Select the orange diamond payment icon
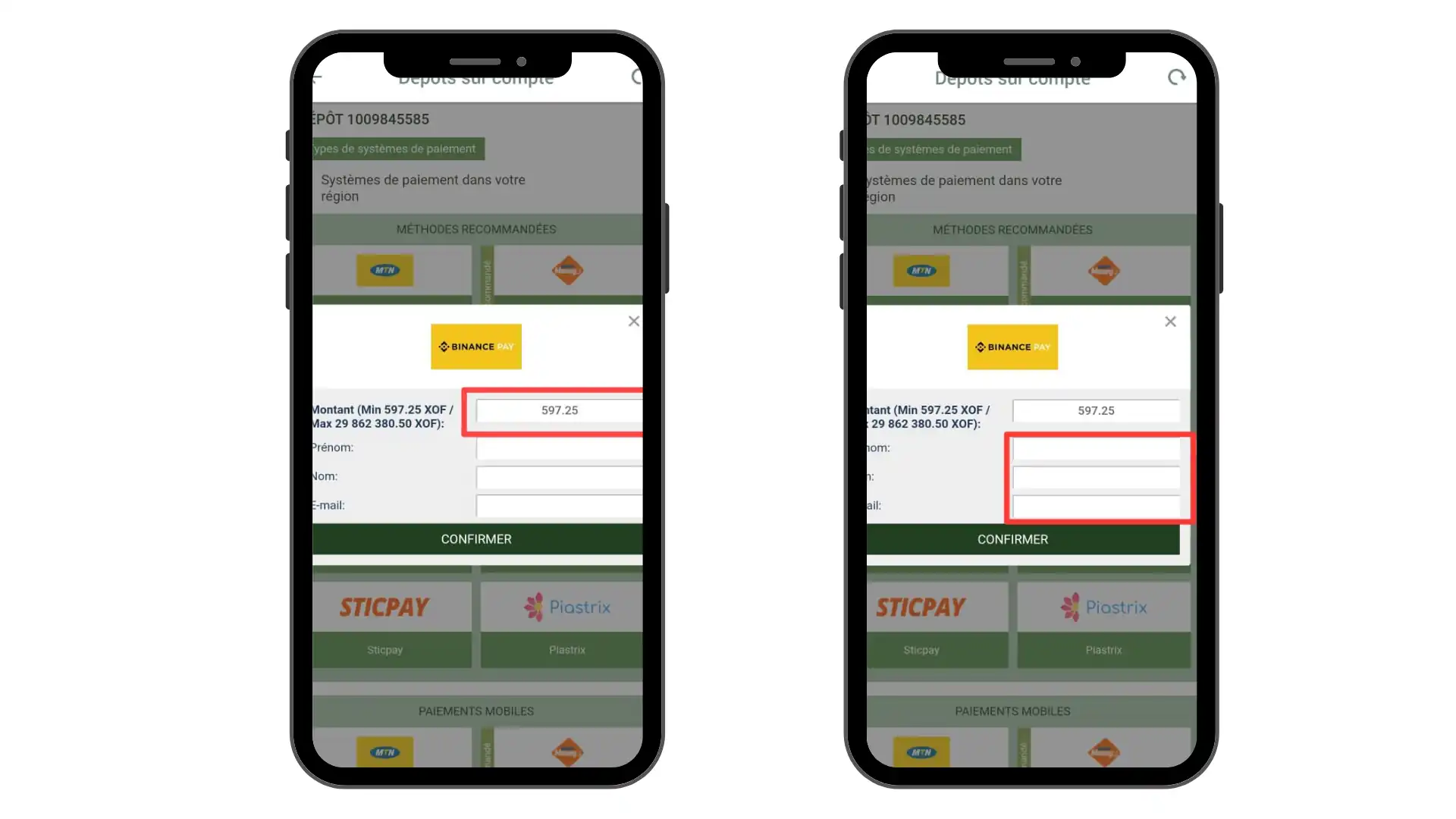The width and height of the screenshot is (1456, 819). click(567, 270)
